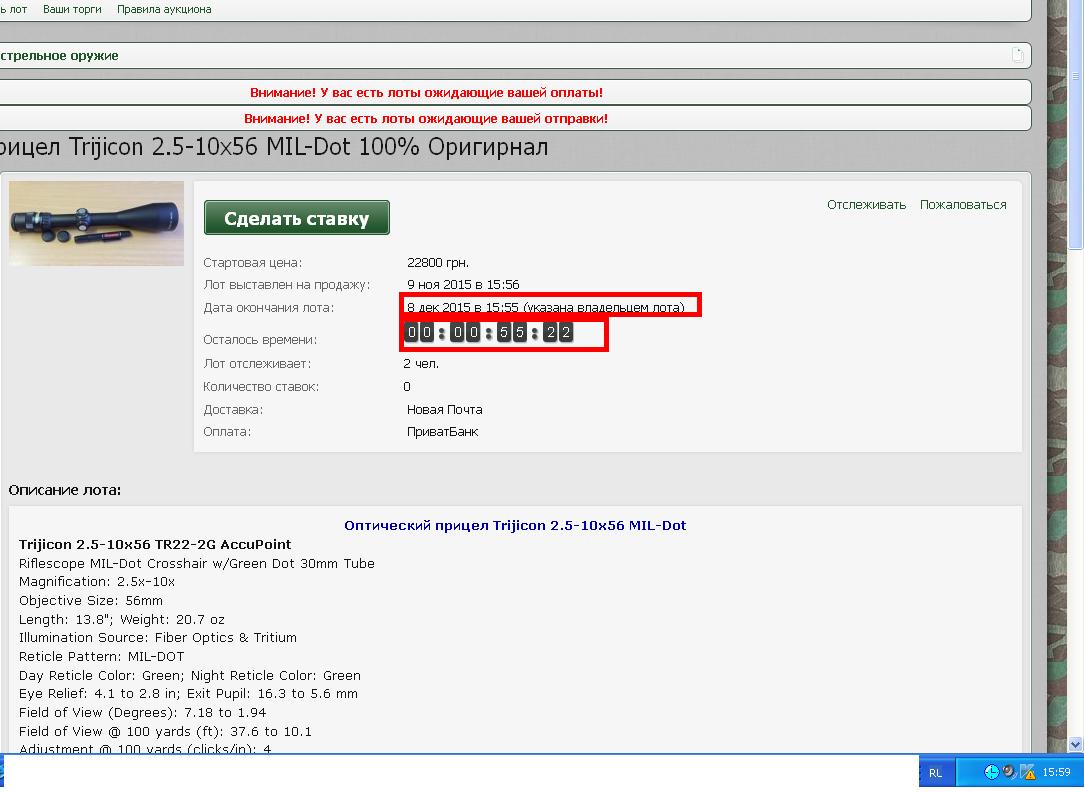Click the clock icon in system tray
Image resolution: width=1084 pixels, height=792 pixels.
coord(991,772)
